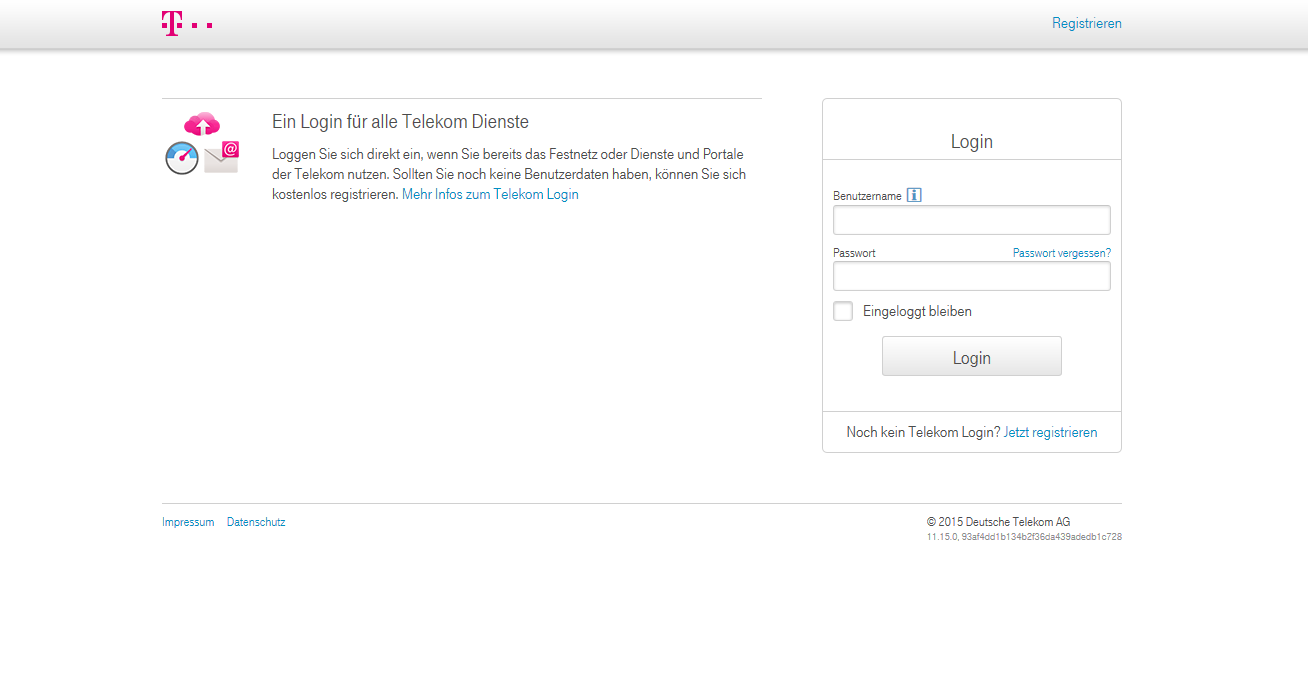This screenshot has width=1308, height=688.
Task: Click the Noch kein Telekom Login? text
Action: [923, 433]
